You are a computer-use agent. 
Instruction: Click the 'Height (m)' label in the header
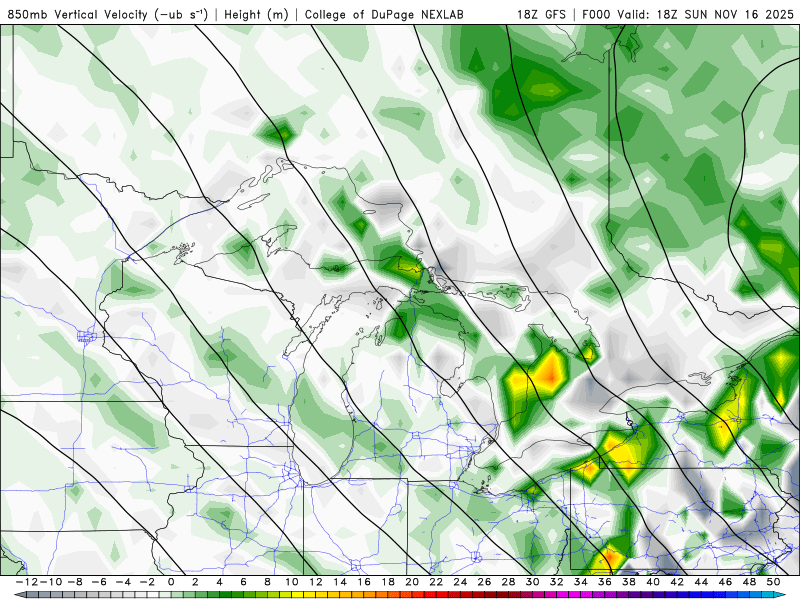(x=256, y=14)
